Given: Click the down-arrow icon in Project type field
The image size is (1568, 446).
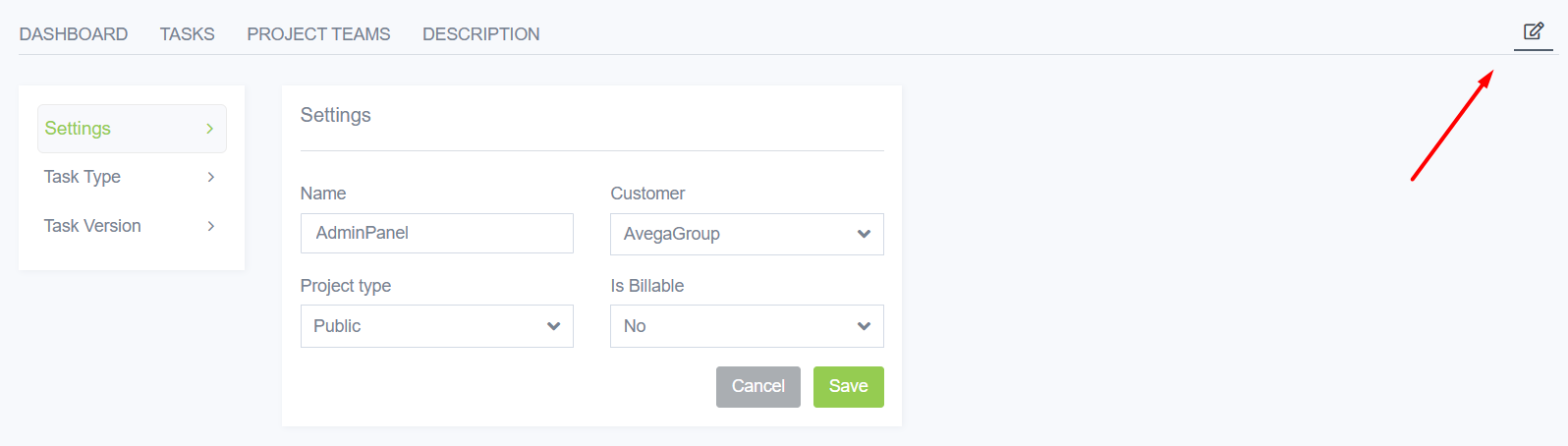Looking at the screenshot, I should [553, 326].
